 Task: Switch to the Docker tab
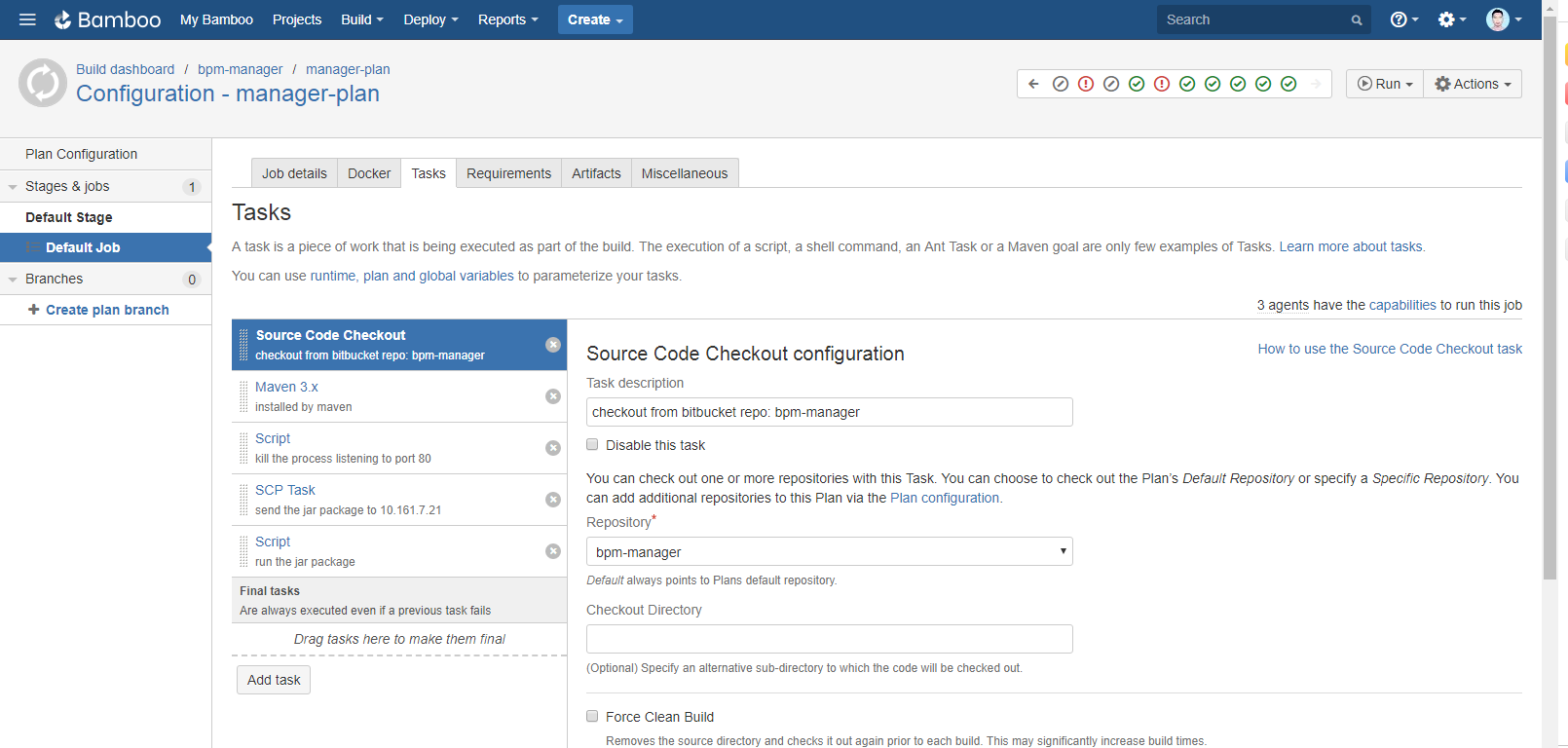369,173
